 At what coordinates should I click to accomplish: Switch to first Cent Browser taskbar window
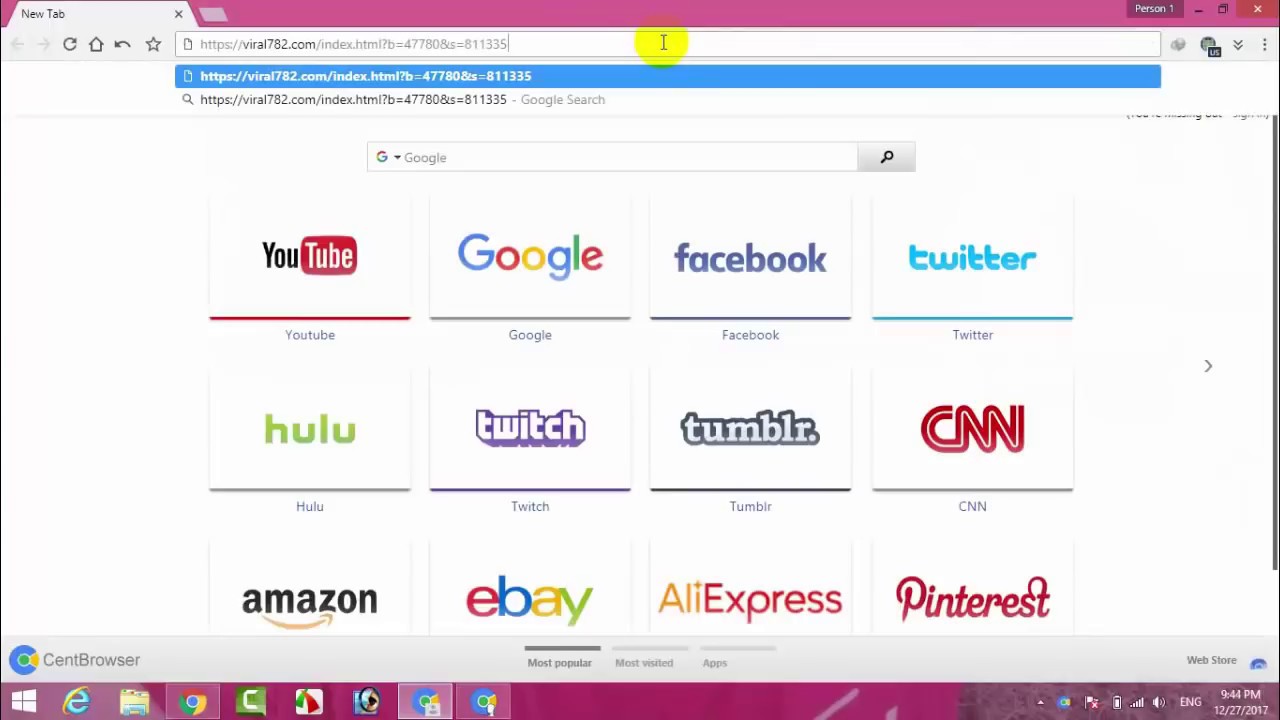tap(426, 702)
